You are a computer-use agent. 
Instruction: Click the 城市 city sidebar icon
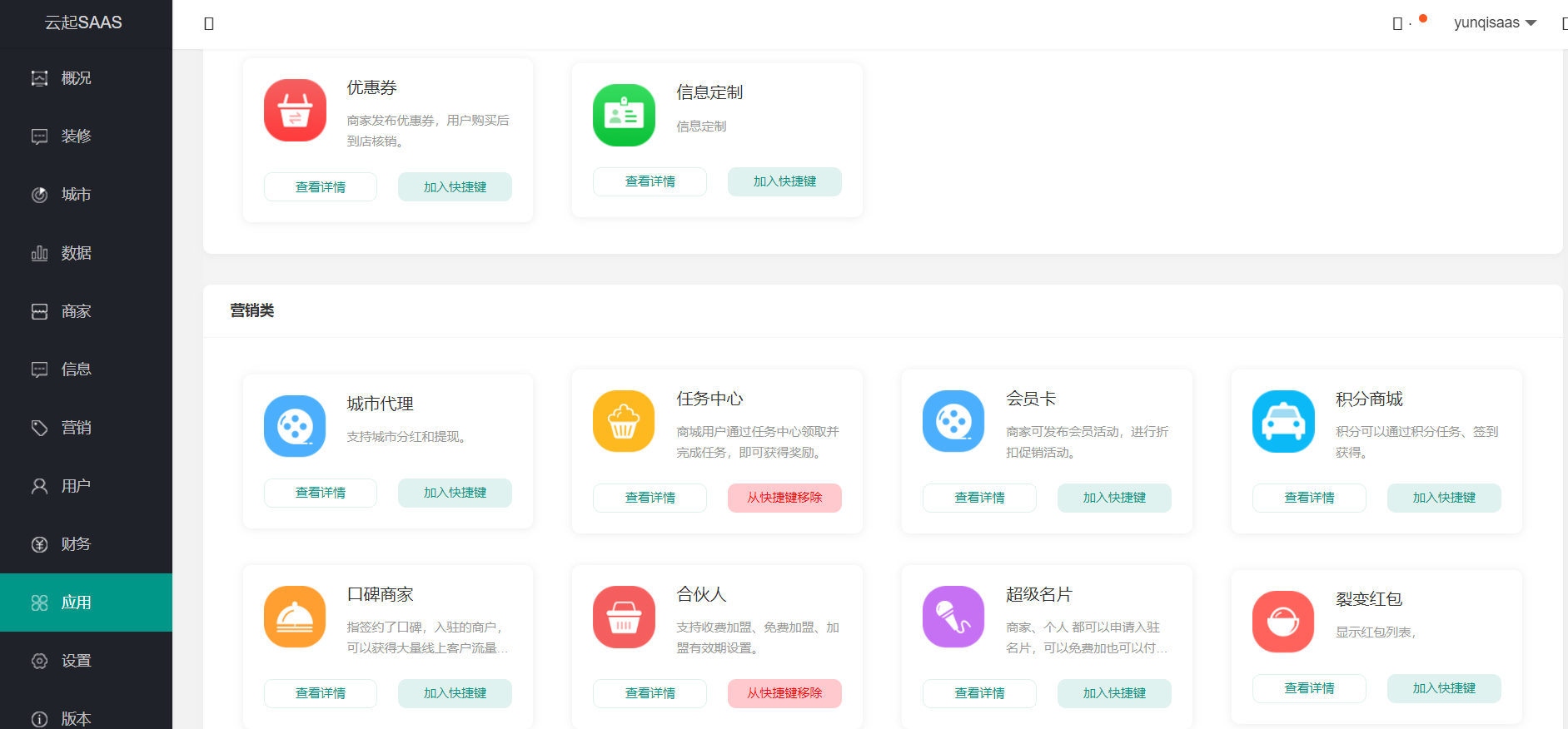[39, 195]
